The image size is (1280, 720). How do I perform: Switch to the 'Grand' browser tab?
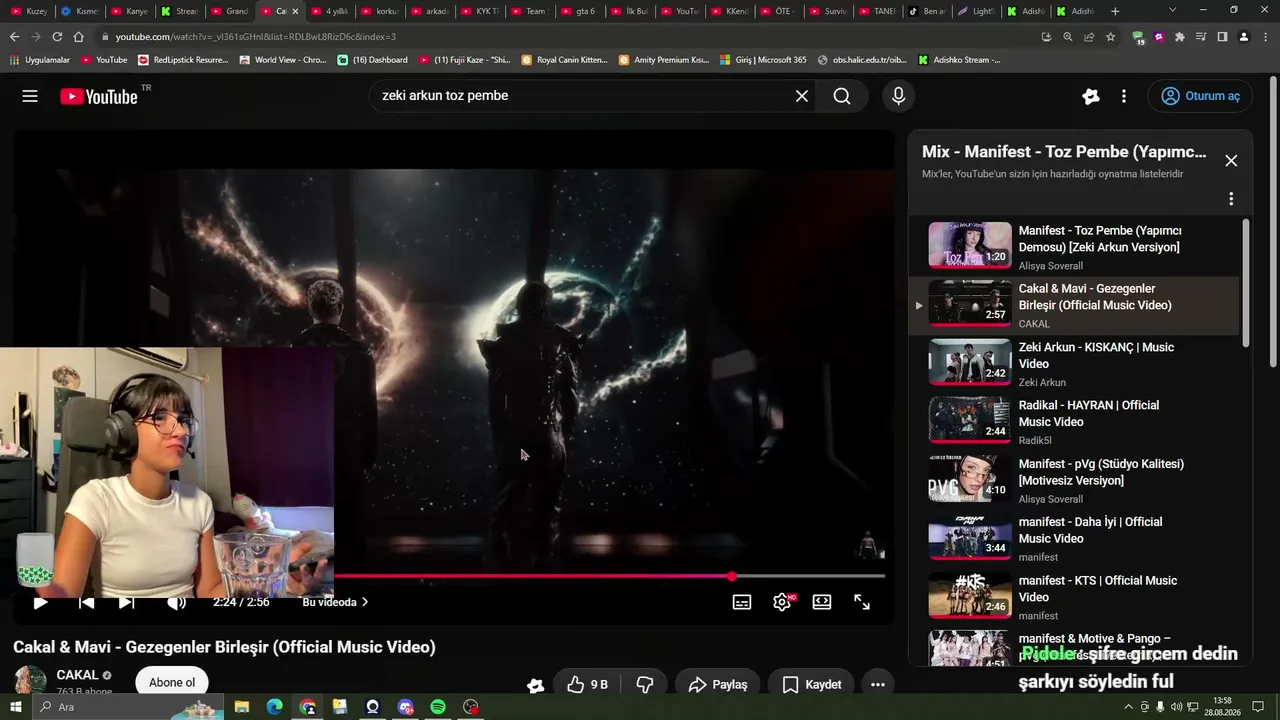point(229,11)
